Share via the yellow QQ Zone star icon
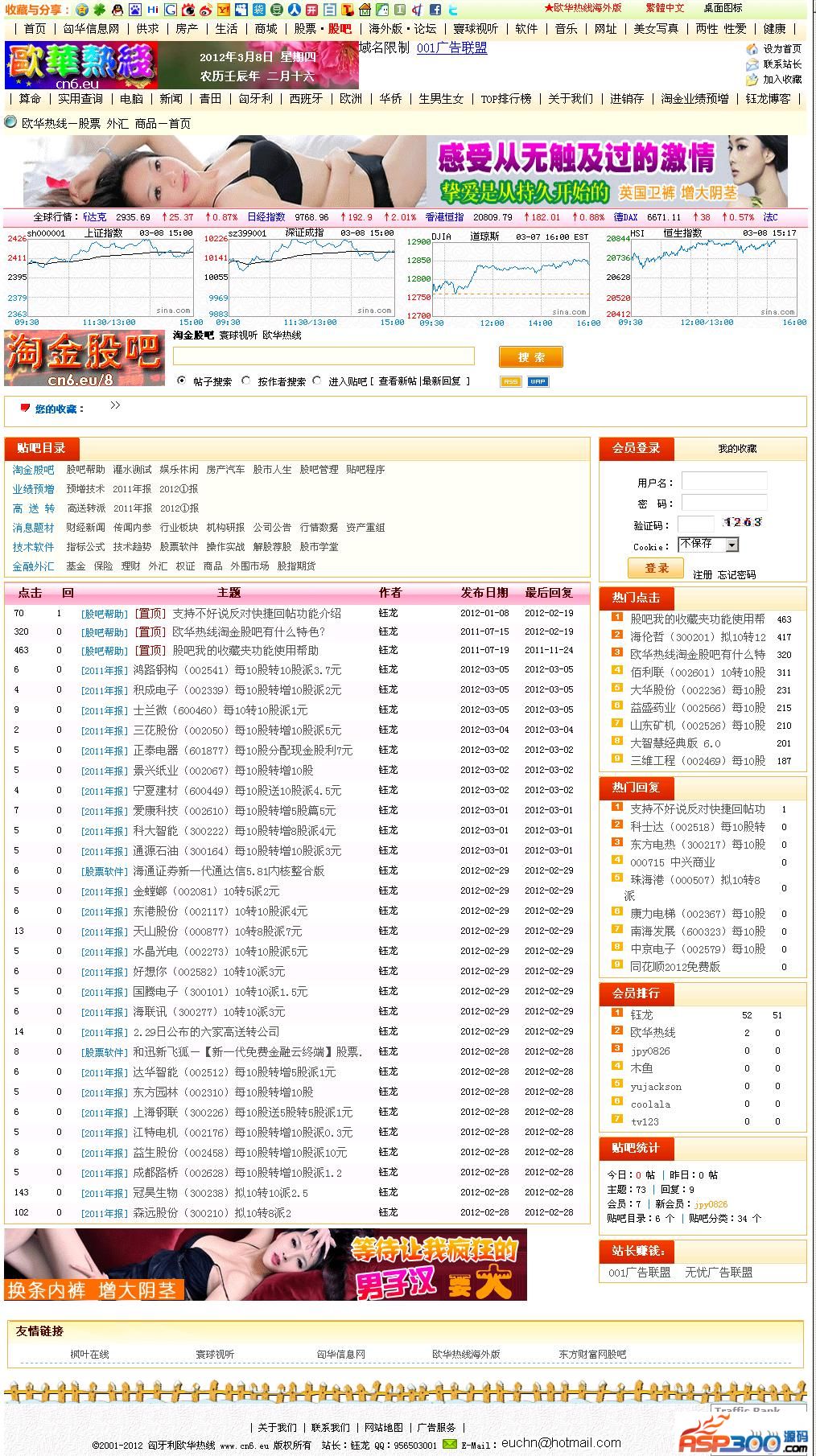 82,10
